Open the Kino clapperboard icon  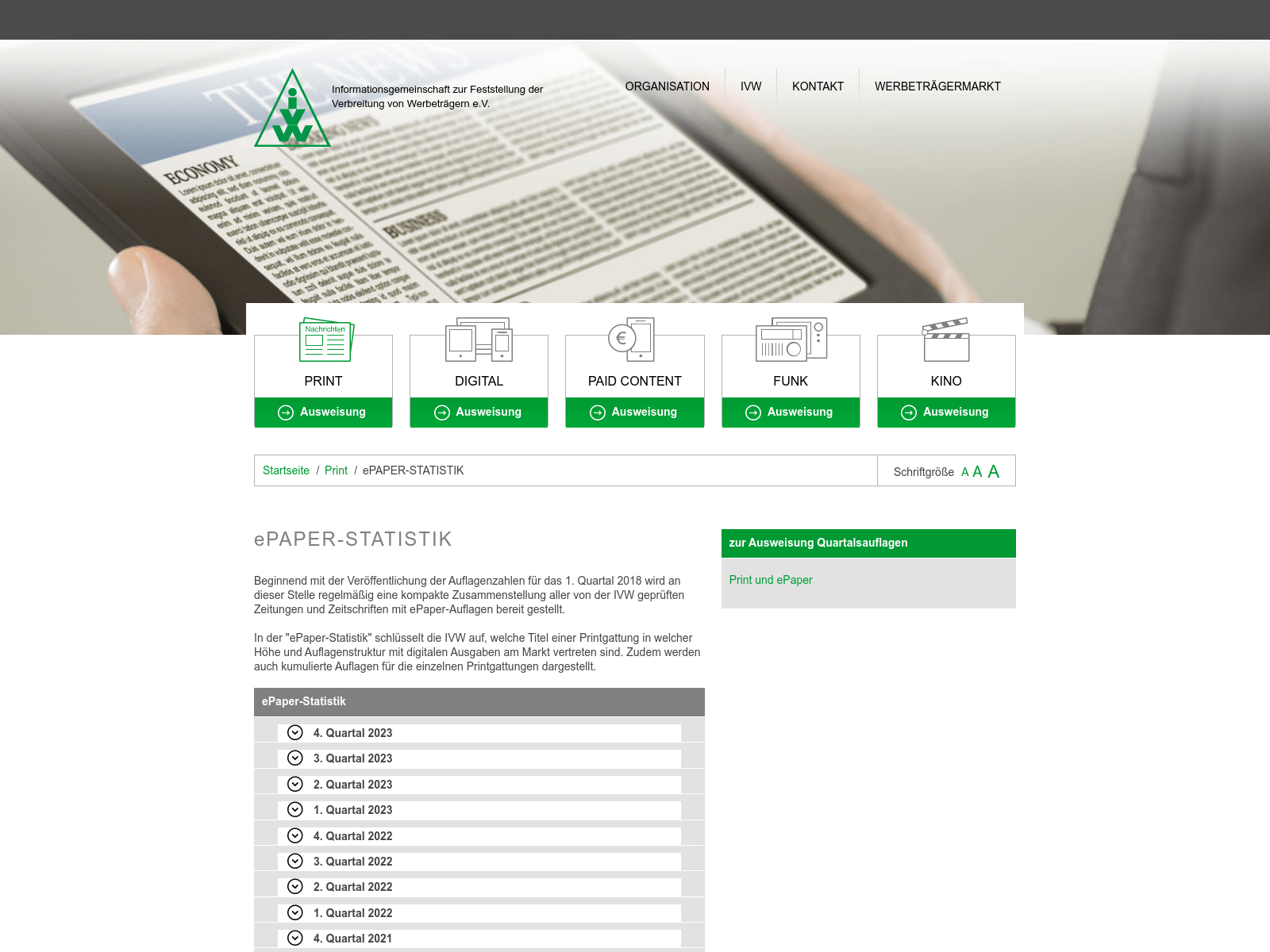pyautogui.click(x=945, y=340)
